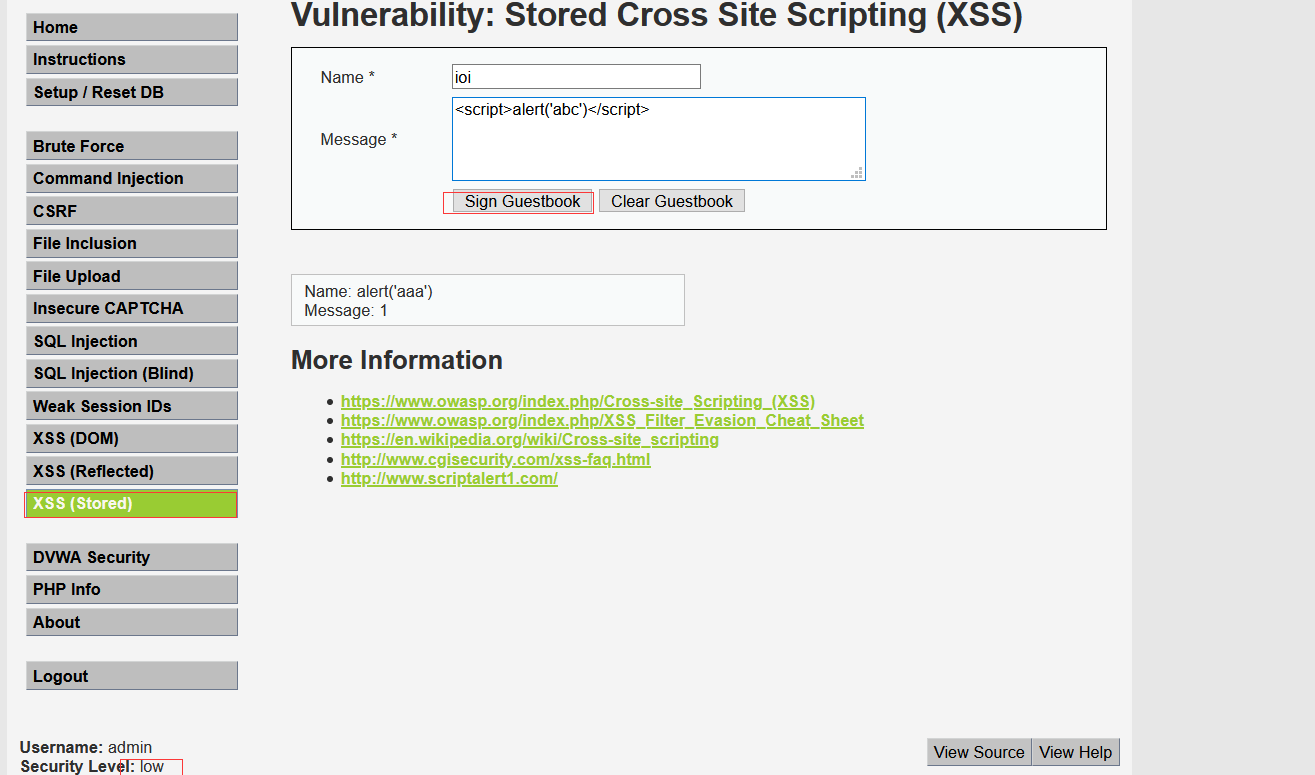Open the Instructions page
The height and width of the screenshot is (775, 1315).
[132, 59]
